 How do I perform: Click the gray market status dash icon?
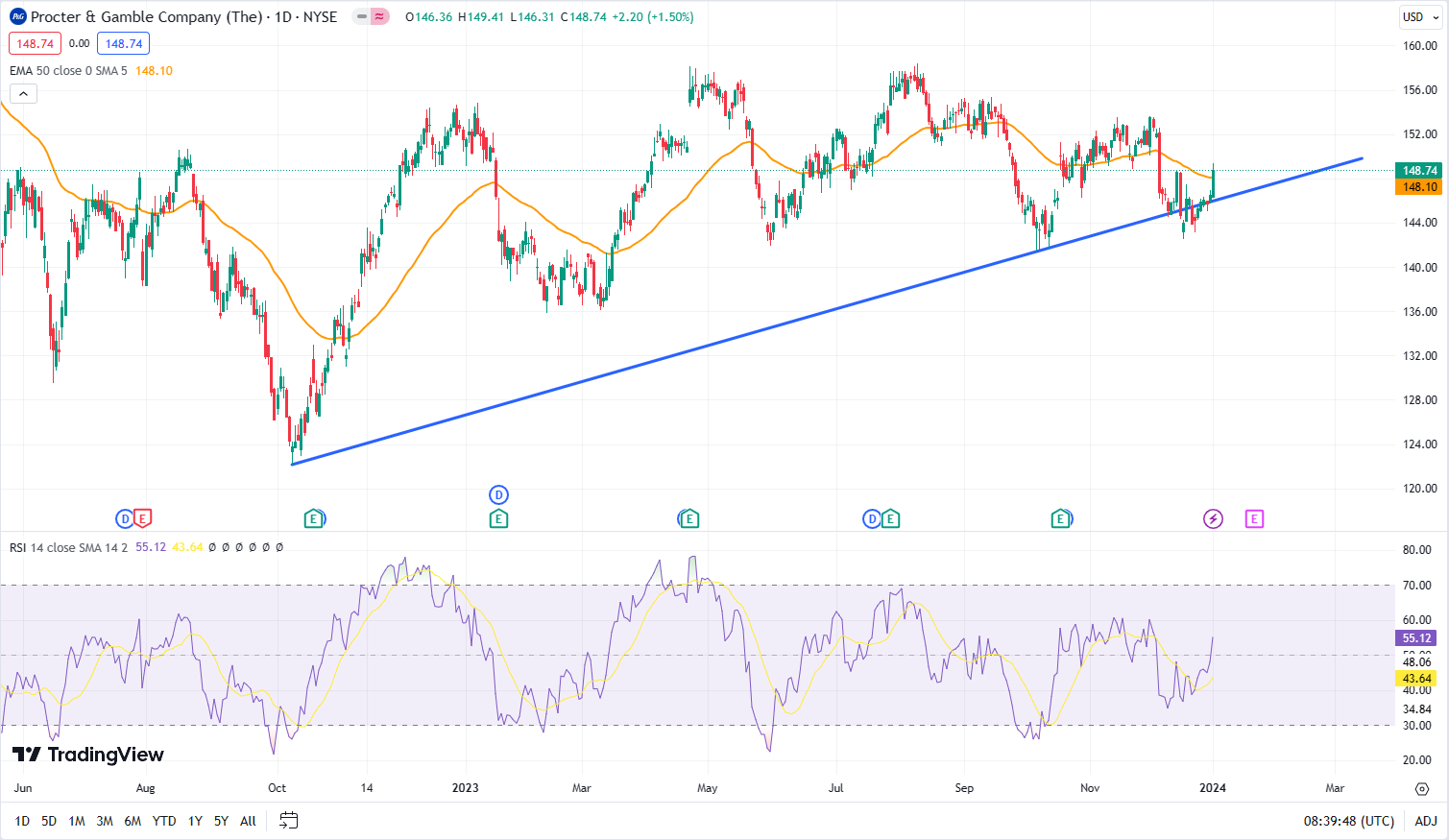click(361, 16)
